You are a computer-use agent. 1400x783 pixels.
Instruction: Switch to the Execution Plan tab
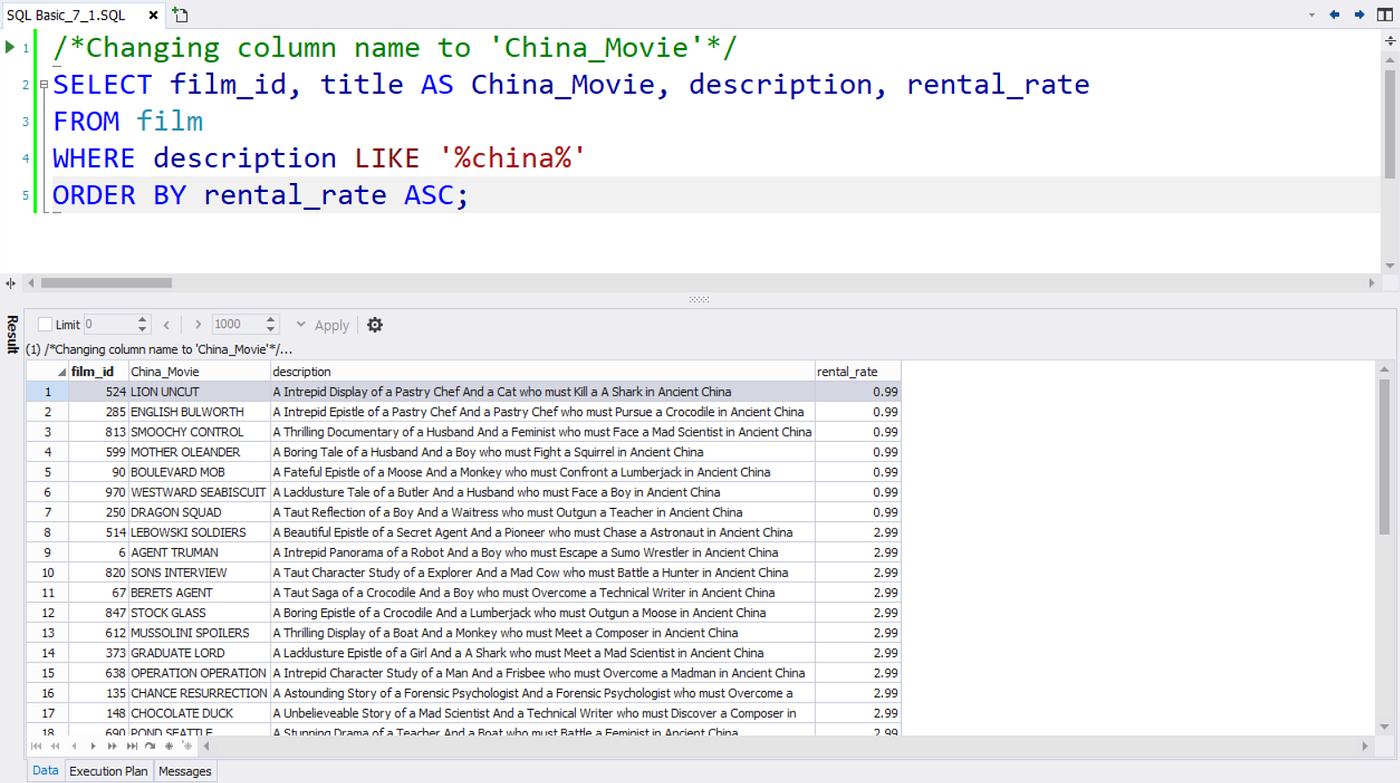(x=108, y=770)
